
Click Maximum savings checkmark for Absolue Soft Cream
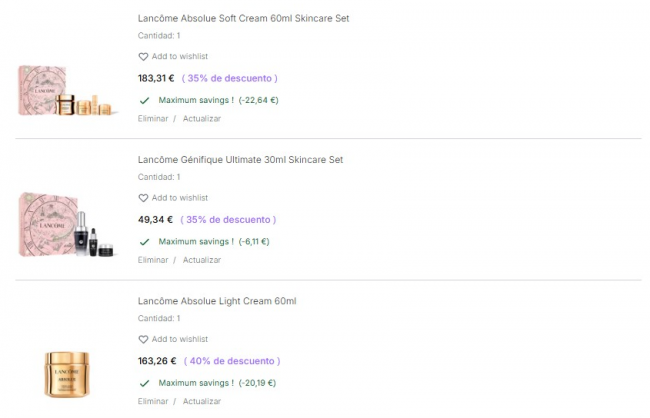point(145,100)
